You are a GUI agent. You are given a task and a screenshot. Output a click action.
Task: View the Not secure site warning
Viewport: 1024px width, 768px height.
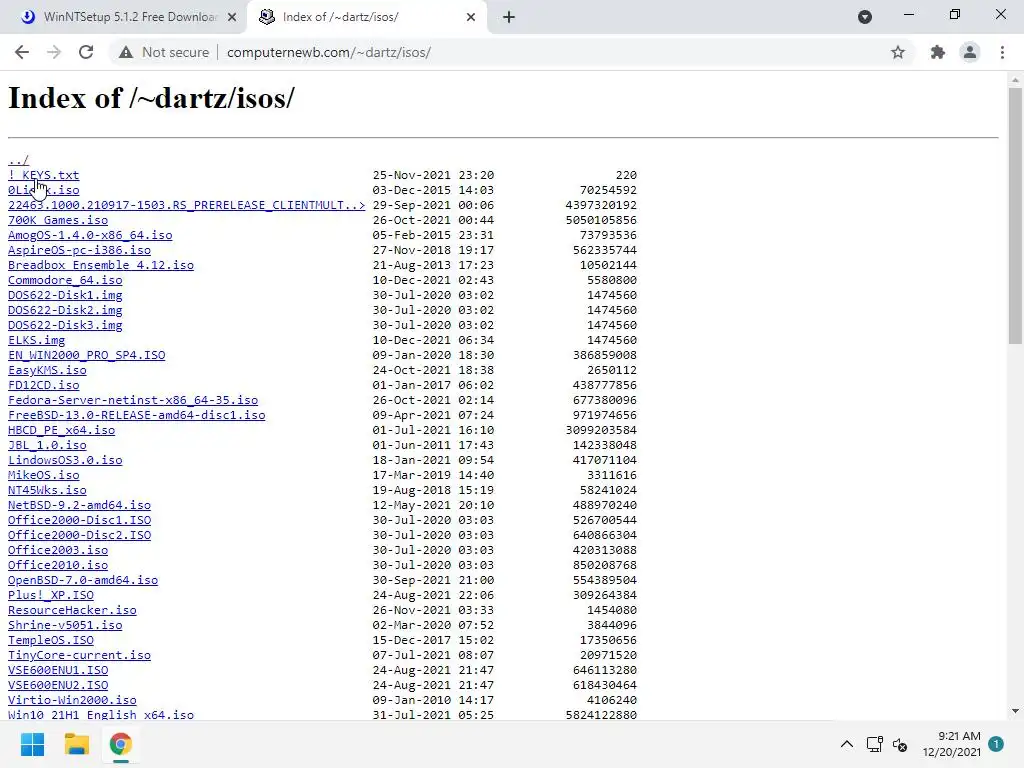pyautogui.click(x=164, y=52)
